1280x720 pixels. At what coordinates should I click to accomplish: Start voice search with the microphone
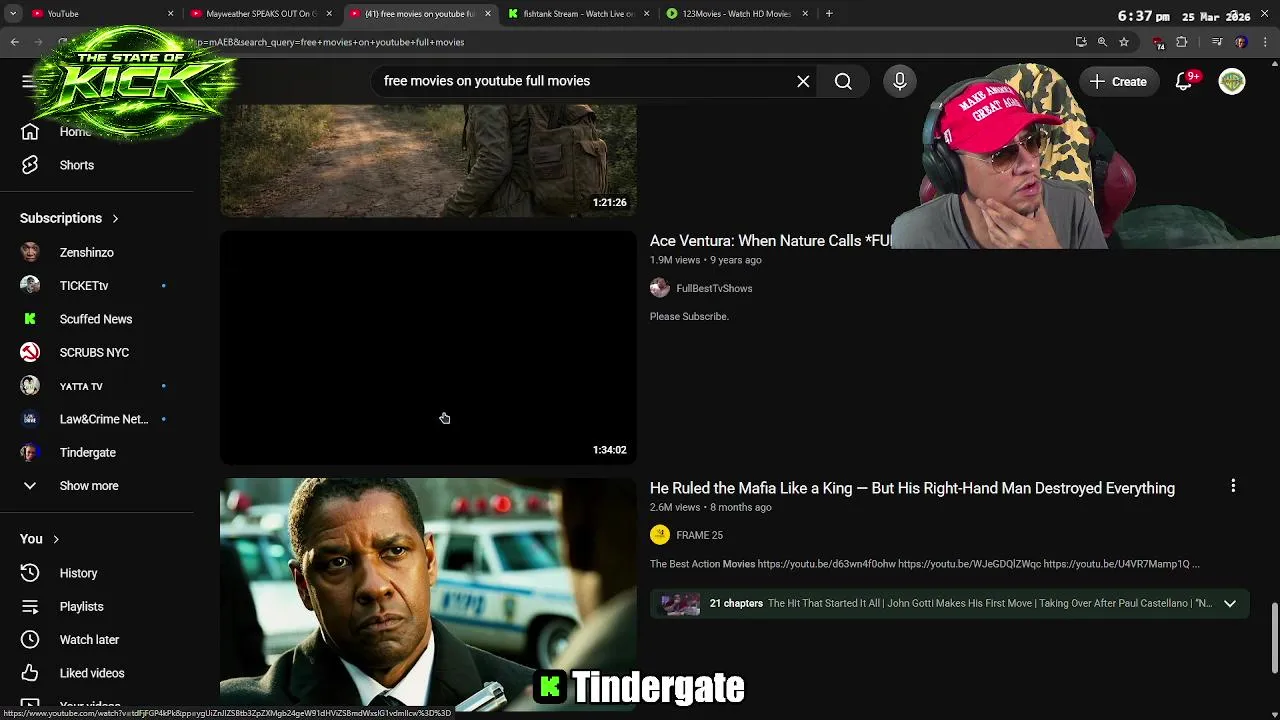(x=899, y=81)
